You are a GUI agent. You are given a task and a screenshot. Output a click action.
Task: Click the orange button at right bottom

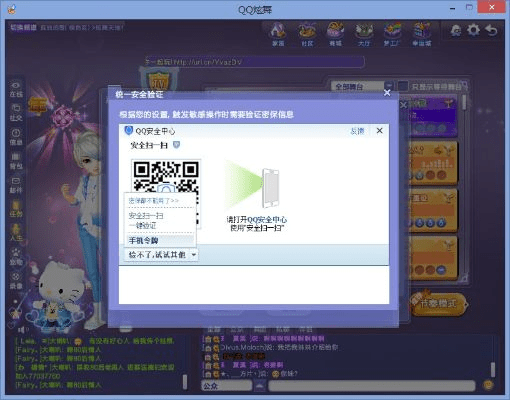point(439,304)
